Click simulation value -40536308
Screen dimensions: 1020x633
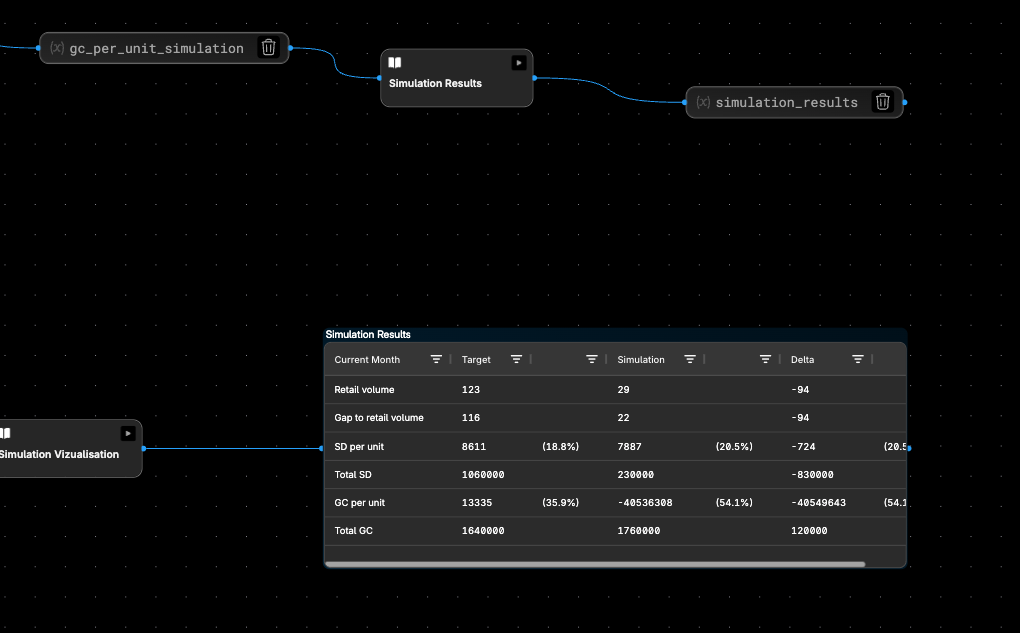645,503
